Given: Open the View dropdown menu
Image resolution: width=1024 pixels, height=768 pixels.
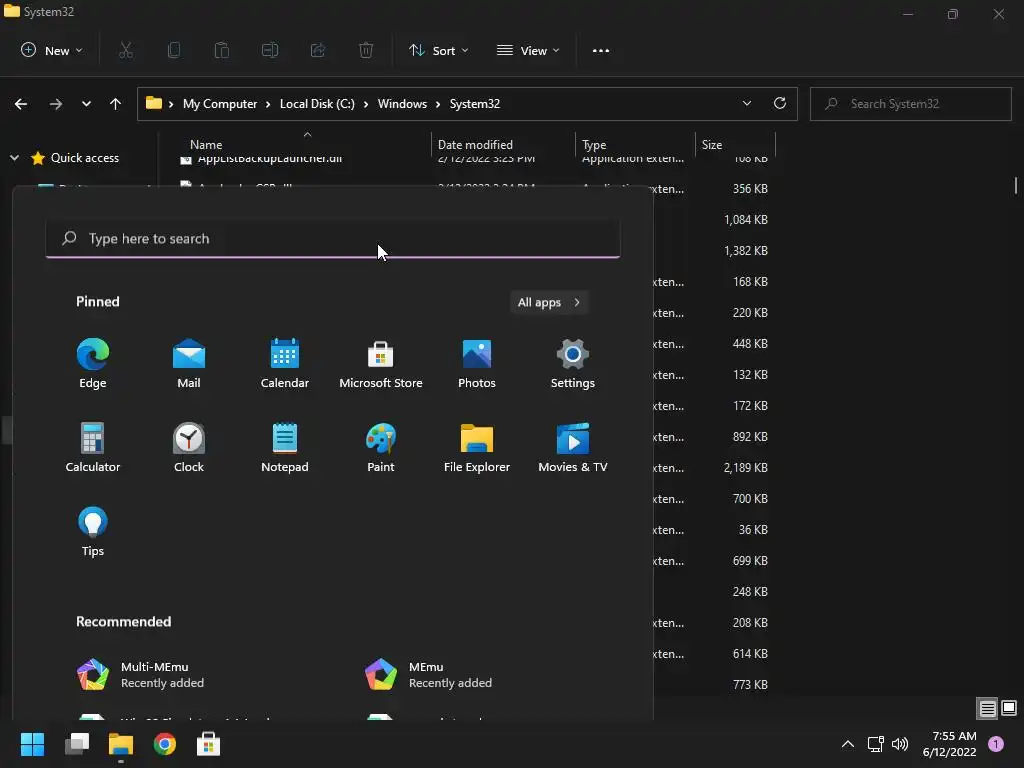Looking at the screenshot, I should pos(528,50).
